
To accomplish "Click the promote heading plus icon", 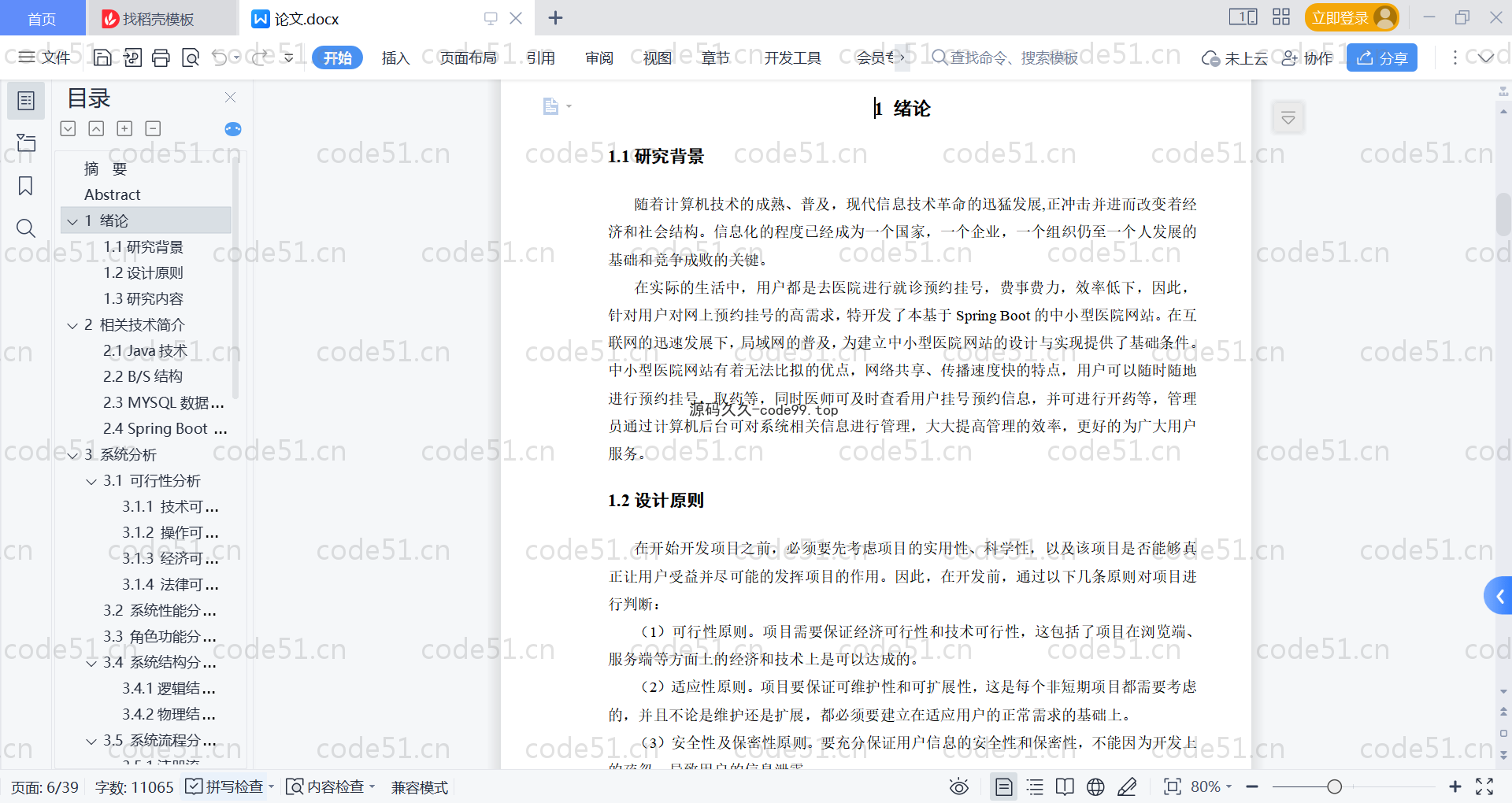I will (124, 128).
